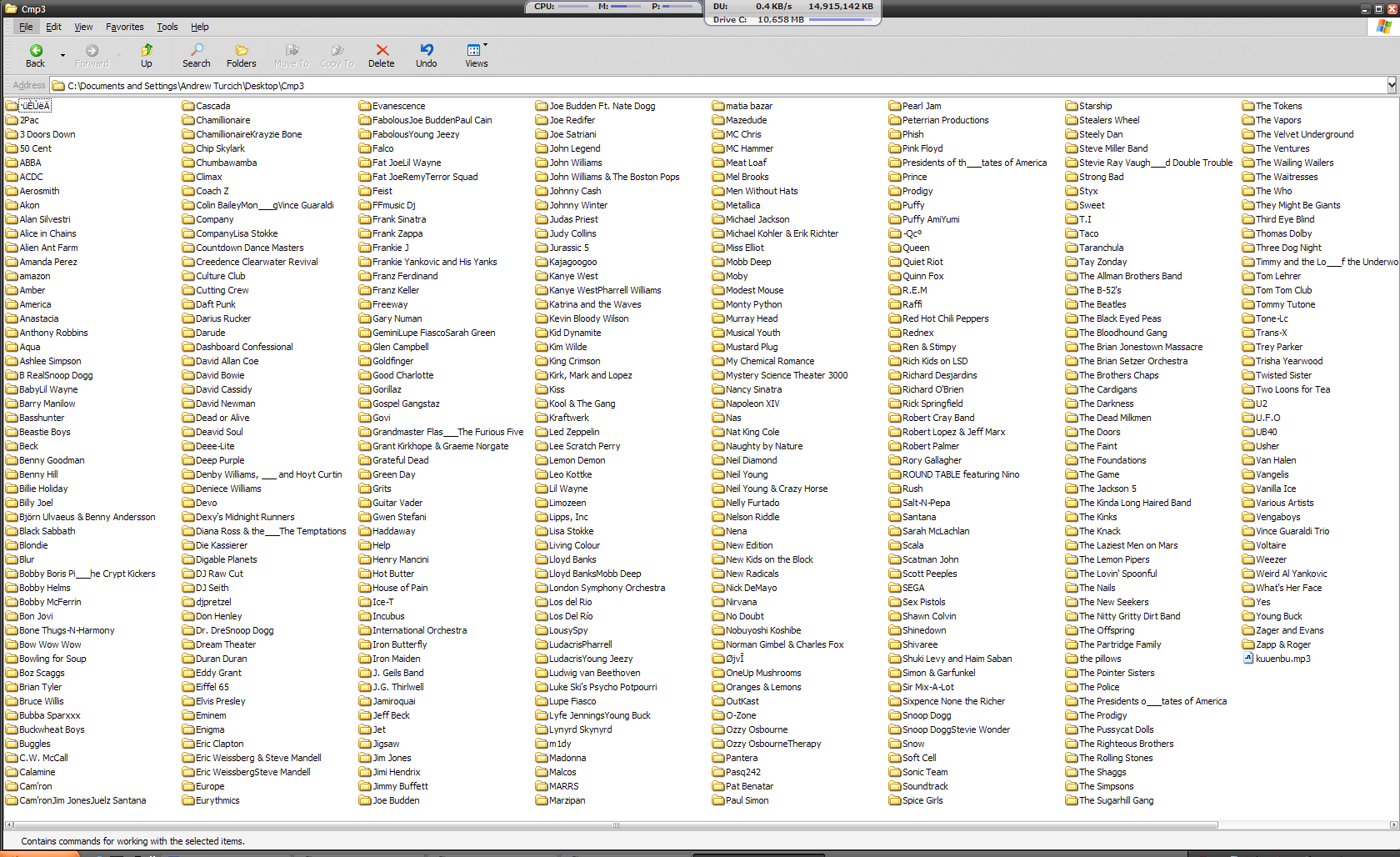Select the Weezer folder icon
1400x857 pixels.
click(x=1248, y=559)
